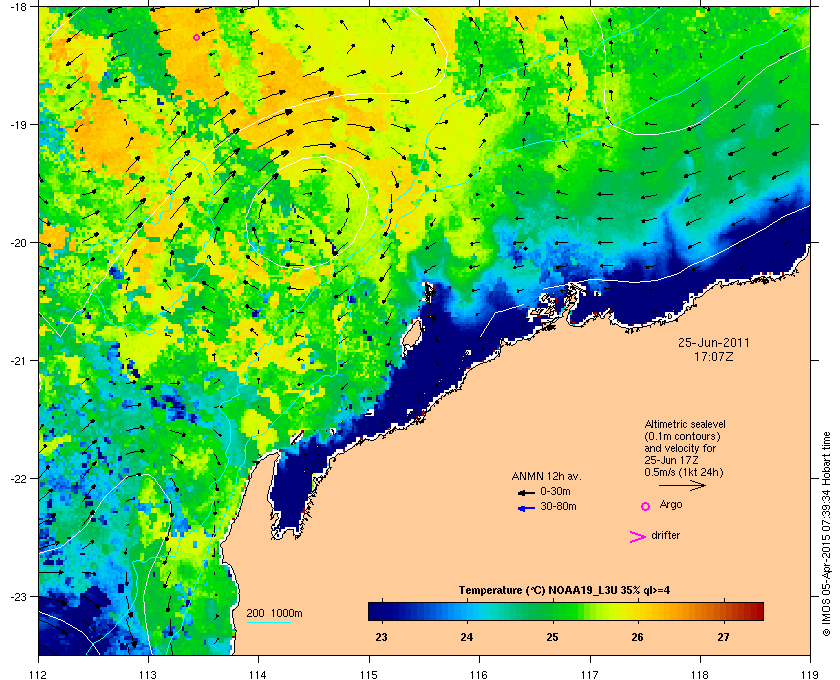
Task: Click the longitude axis label 114
Action: 258,674
